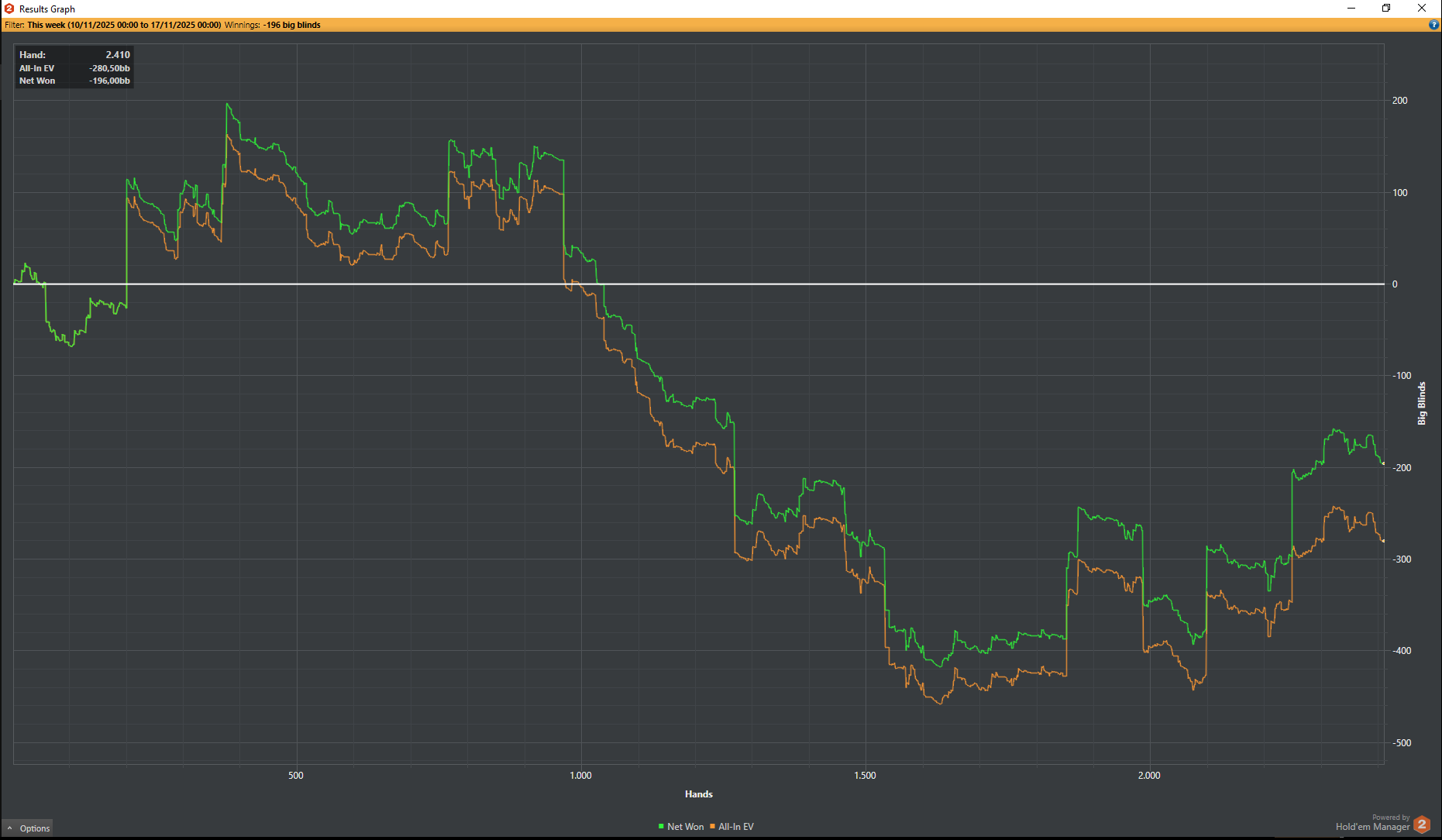Minimize the Results Graph window
Screen dimensions: 1442x840
click(x=1351, y=9)
